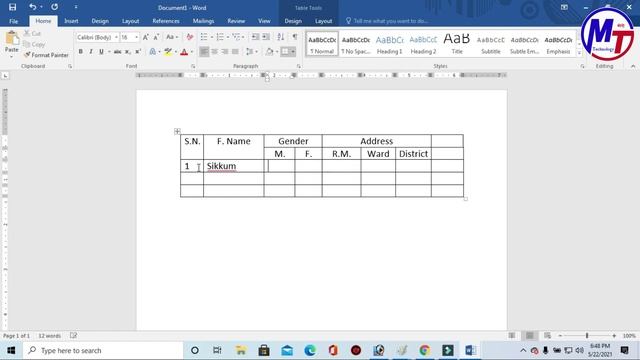Align text left

pyautogui.click(x=204, y=51)
